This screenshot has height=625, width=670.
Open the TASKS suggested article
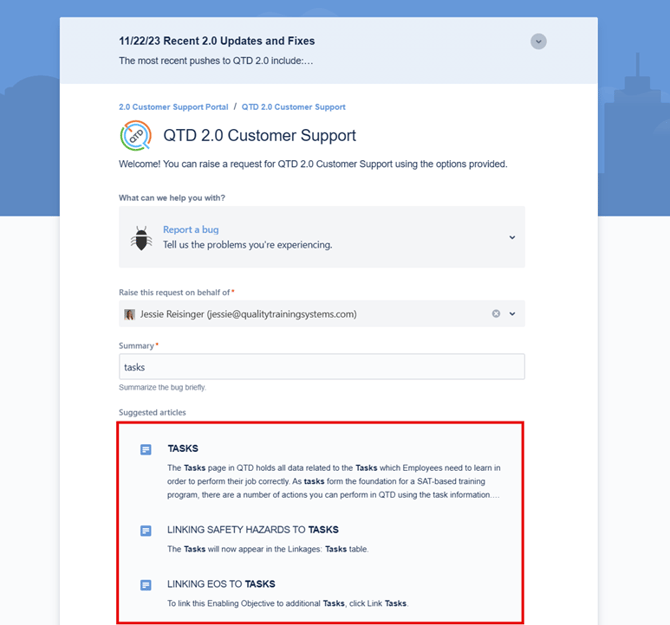pos(183,449)
